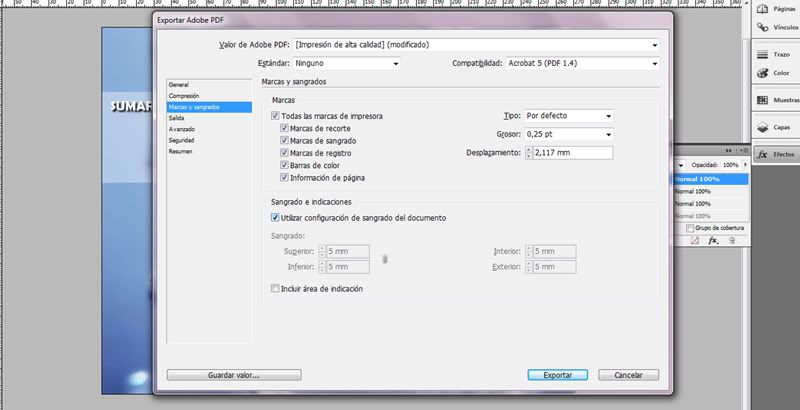Click the Exterior bleed 5 mm field
Screen dimensions: 800x410
pyautogui.click(x=555, y=267)
